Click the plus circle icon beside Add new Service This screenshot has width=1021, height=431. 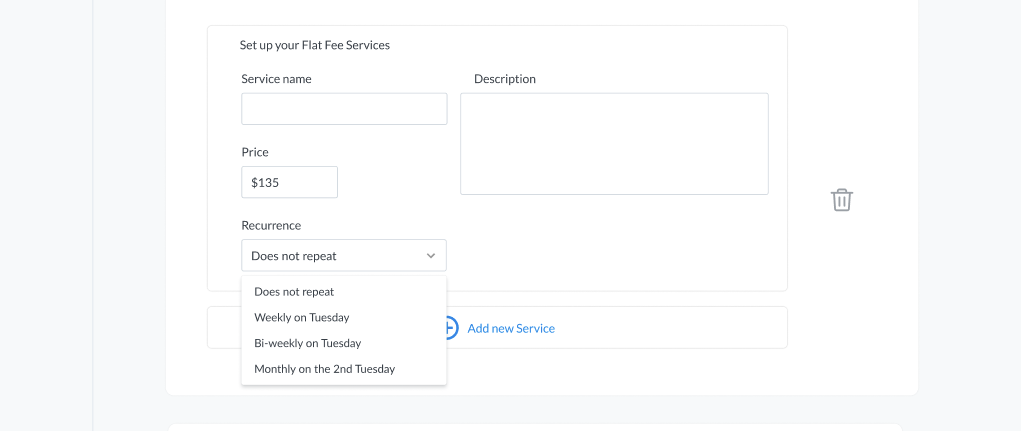click(x=451, y=327)
